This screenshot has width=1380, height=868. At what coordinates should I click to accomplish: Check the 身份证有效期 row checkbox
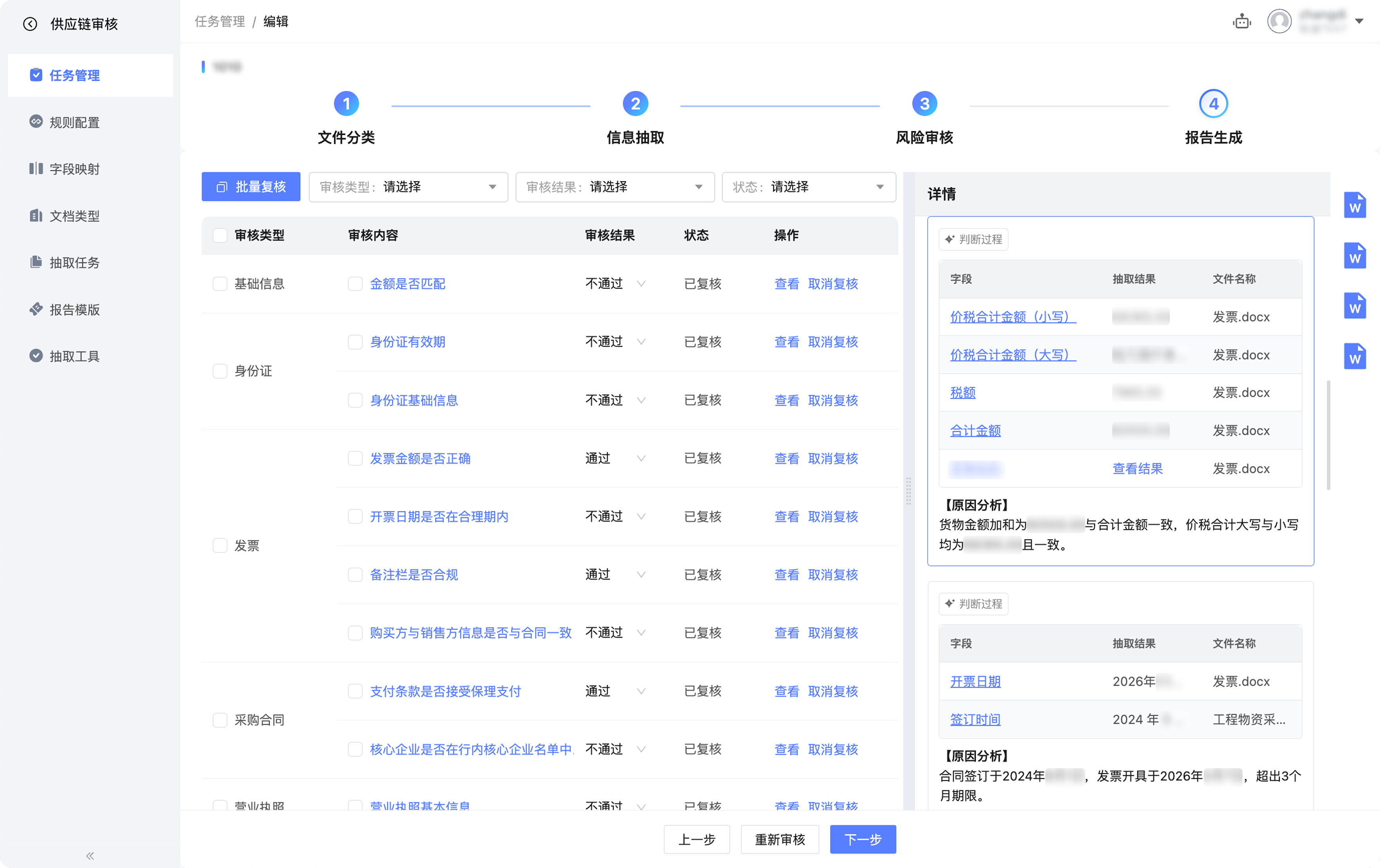pyautogui.click(x=355, y=342)
